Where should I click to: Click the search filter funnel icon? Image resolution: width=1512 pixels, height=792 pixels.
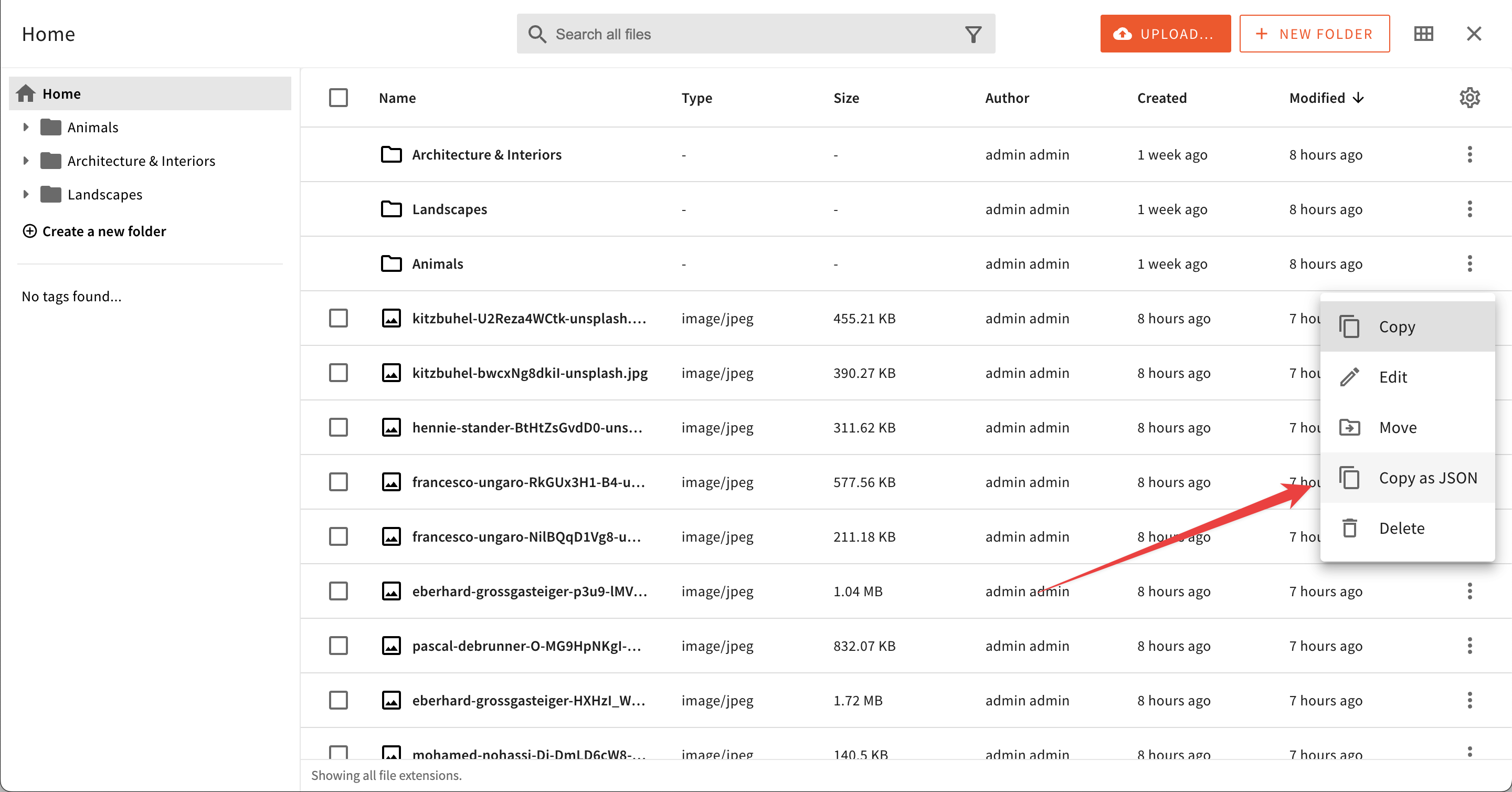coord(973,34)
